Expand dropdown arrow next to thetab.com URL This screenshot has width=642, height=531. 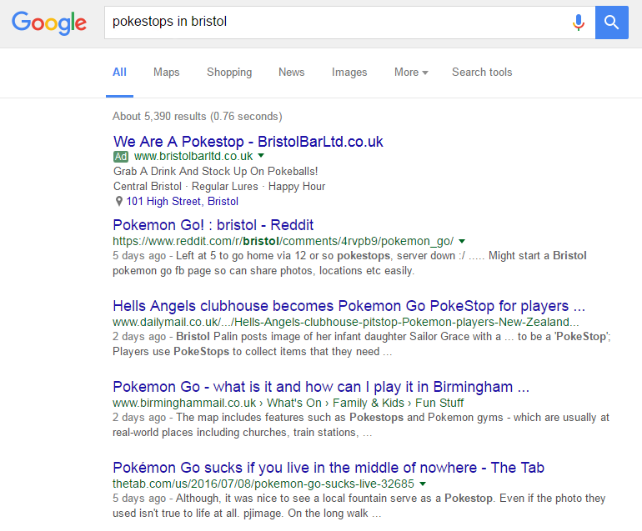coord(423,484)
